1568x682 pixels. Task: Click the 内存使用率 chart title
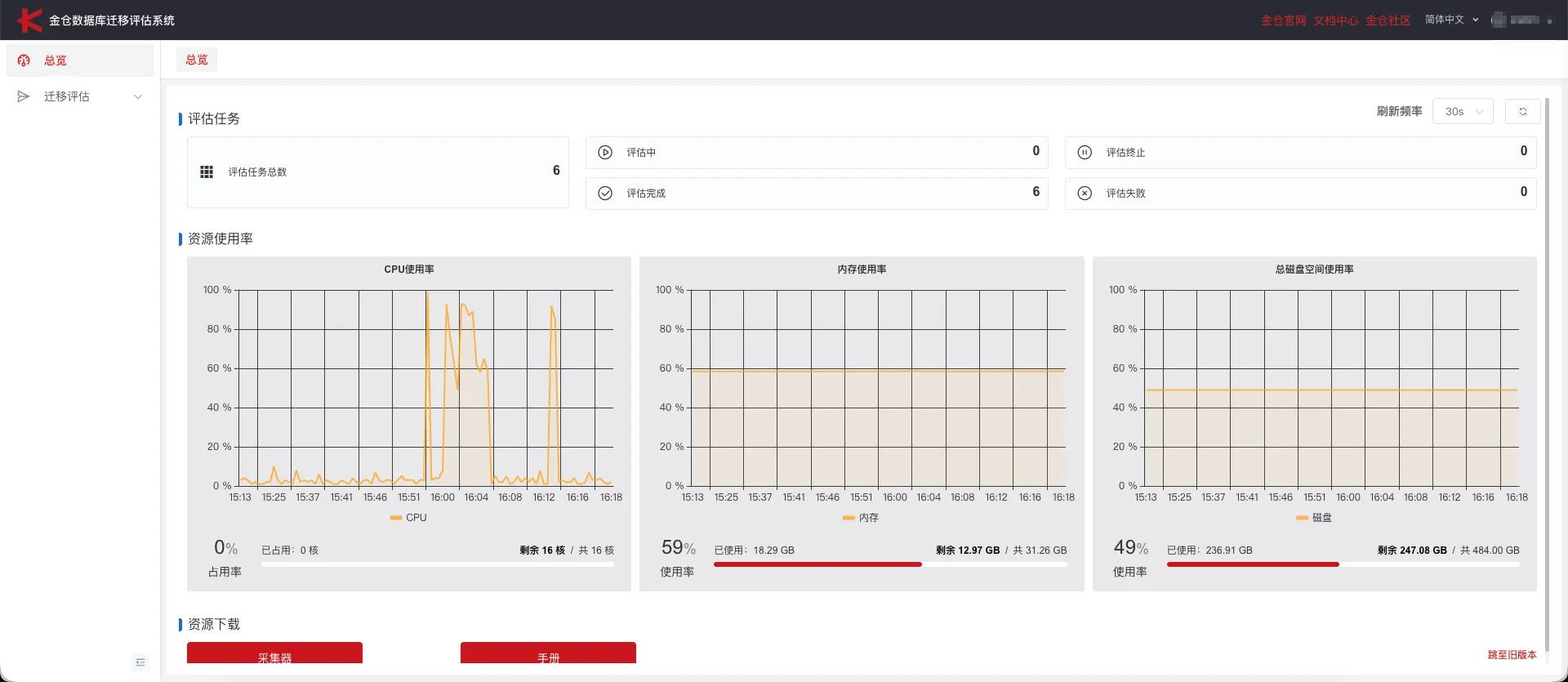pyautogui.click(x=862, y=270)
